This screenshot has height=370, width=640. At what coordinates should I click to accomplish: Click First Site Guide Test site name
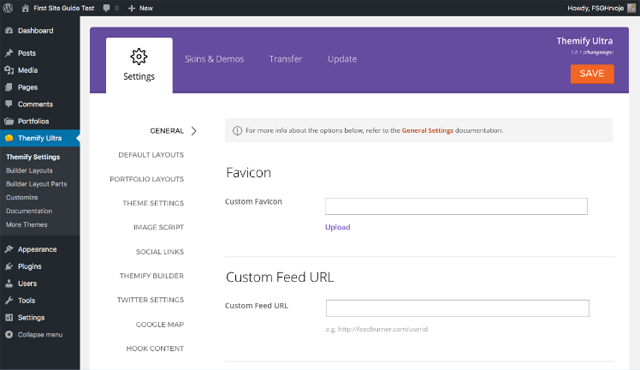(x=64, y=8)
